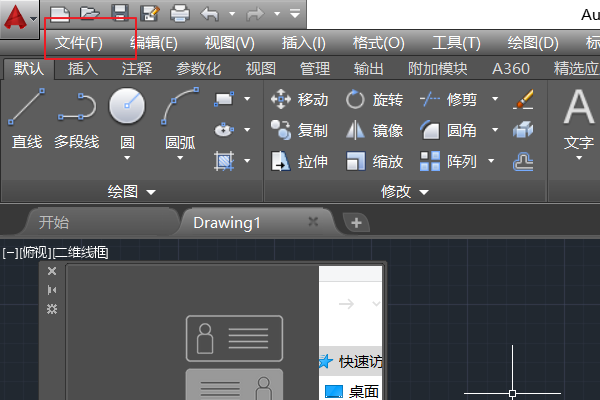Expand the redo history dropdown arrow

click(277, 14)
